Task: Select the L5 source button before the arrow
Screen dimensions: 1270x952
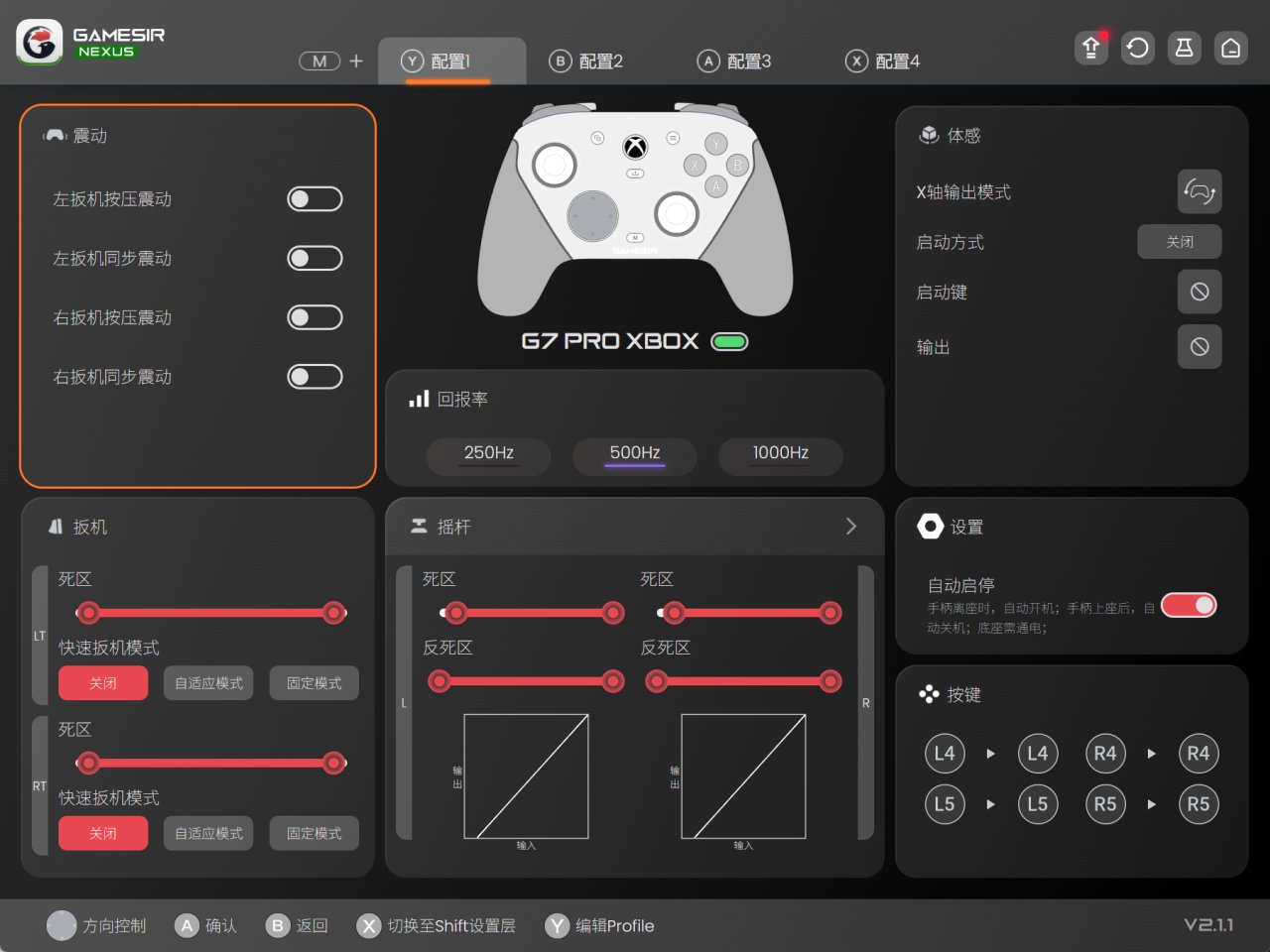Action: [x=945, y=804]
